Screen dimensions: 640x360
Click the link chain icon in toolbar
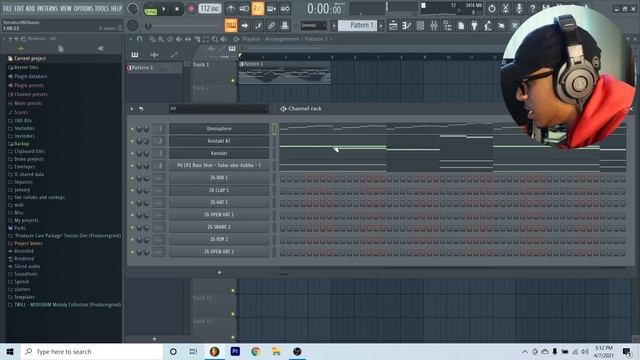click(271, 26)
